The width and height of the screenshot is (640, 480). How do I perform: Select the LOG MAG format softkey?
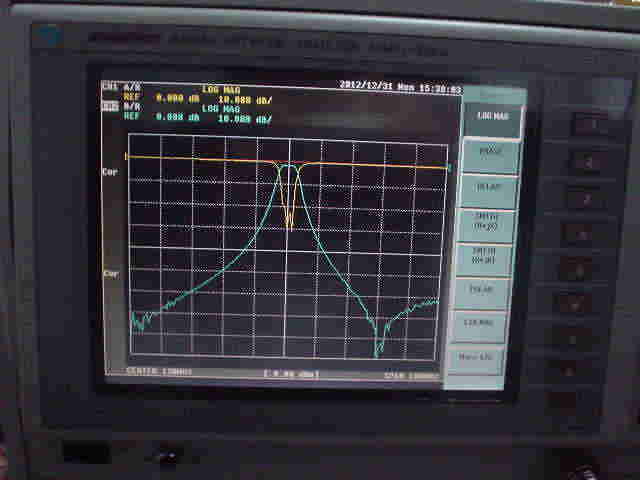click(485, 117)
